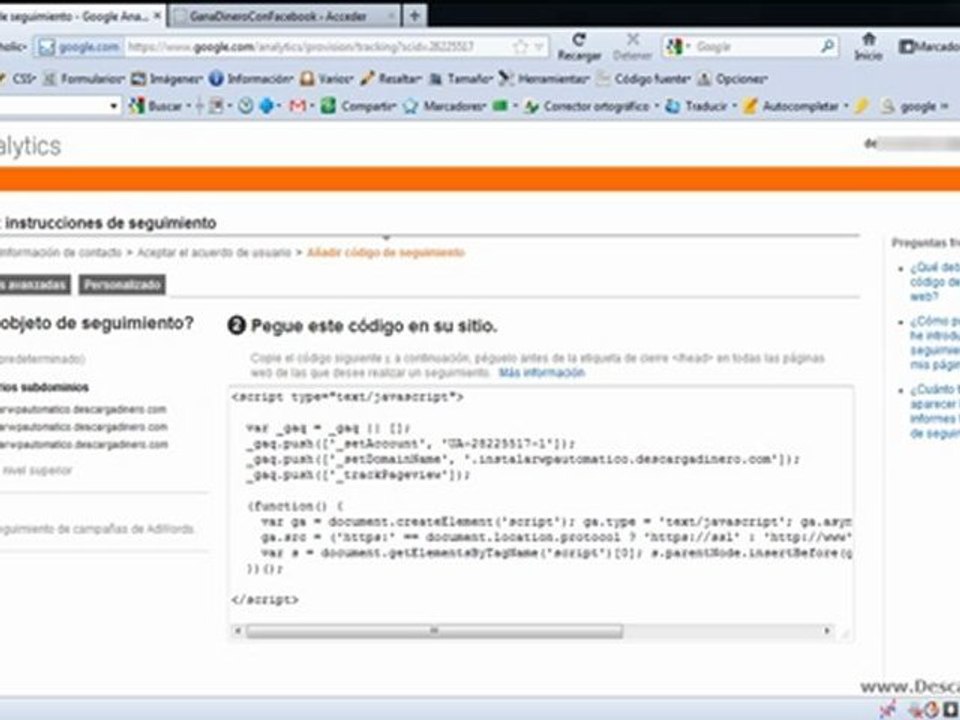Open the Marcadores button beside Inicio
The image size is (960, 720).
[929, 47]
